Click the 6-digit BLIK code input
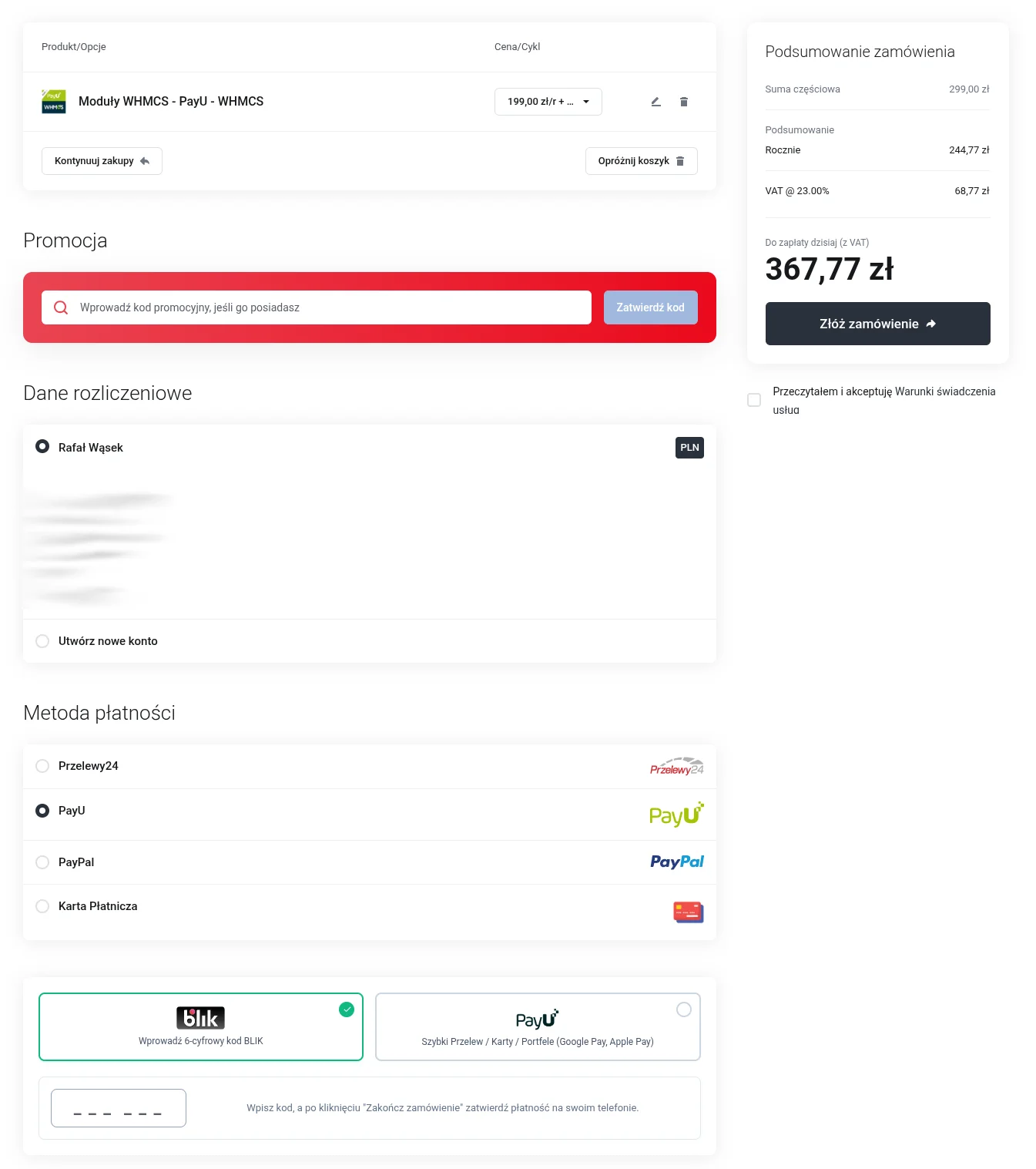 (x=119, y=1108)
